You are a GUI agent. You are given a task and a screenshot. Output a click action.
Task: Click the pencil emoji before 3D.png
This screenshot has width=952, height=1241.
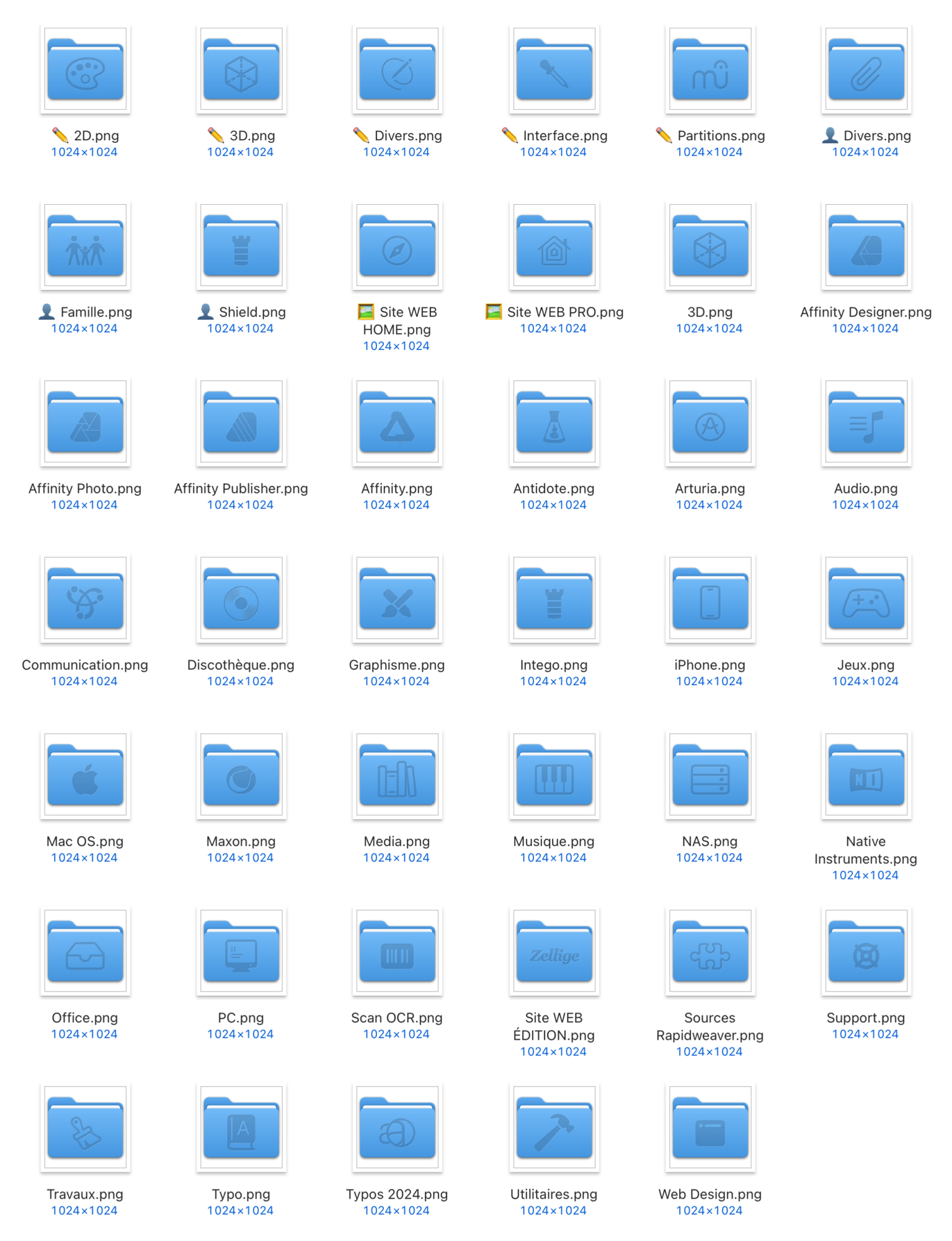click(216, 135)
